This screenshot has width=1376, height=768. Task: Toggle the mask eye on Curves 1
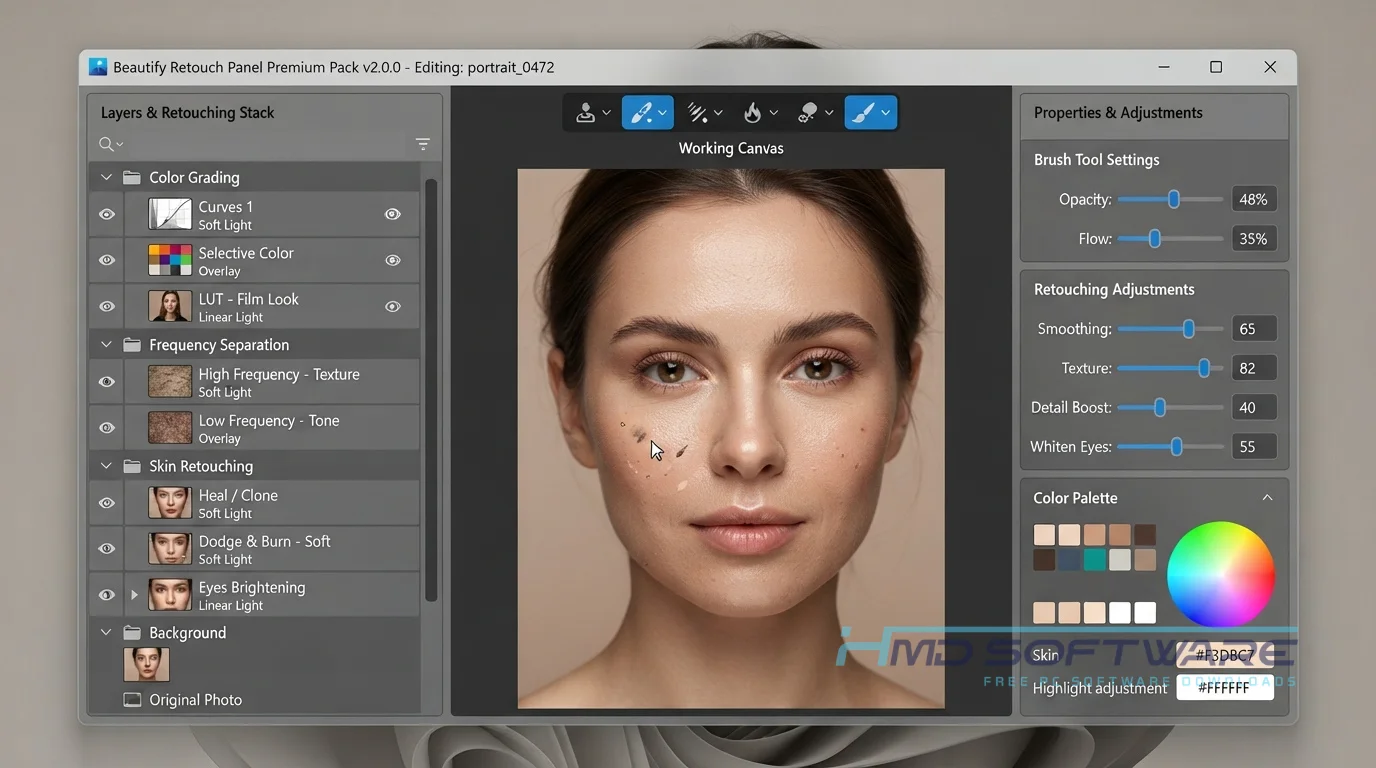(393, 214)
